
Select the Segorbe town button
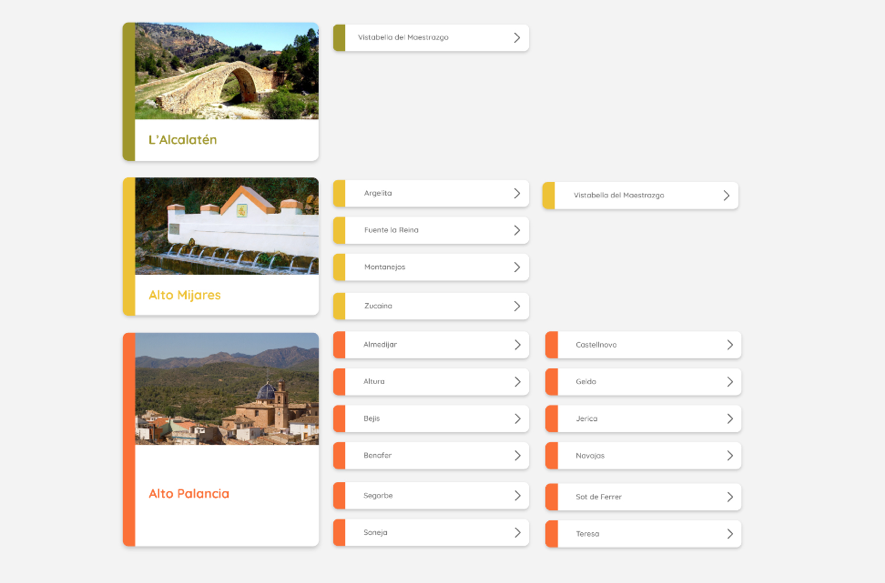tap(431, 496)
